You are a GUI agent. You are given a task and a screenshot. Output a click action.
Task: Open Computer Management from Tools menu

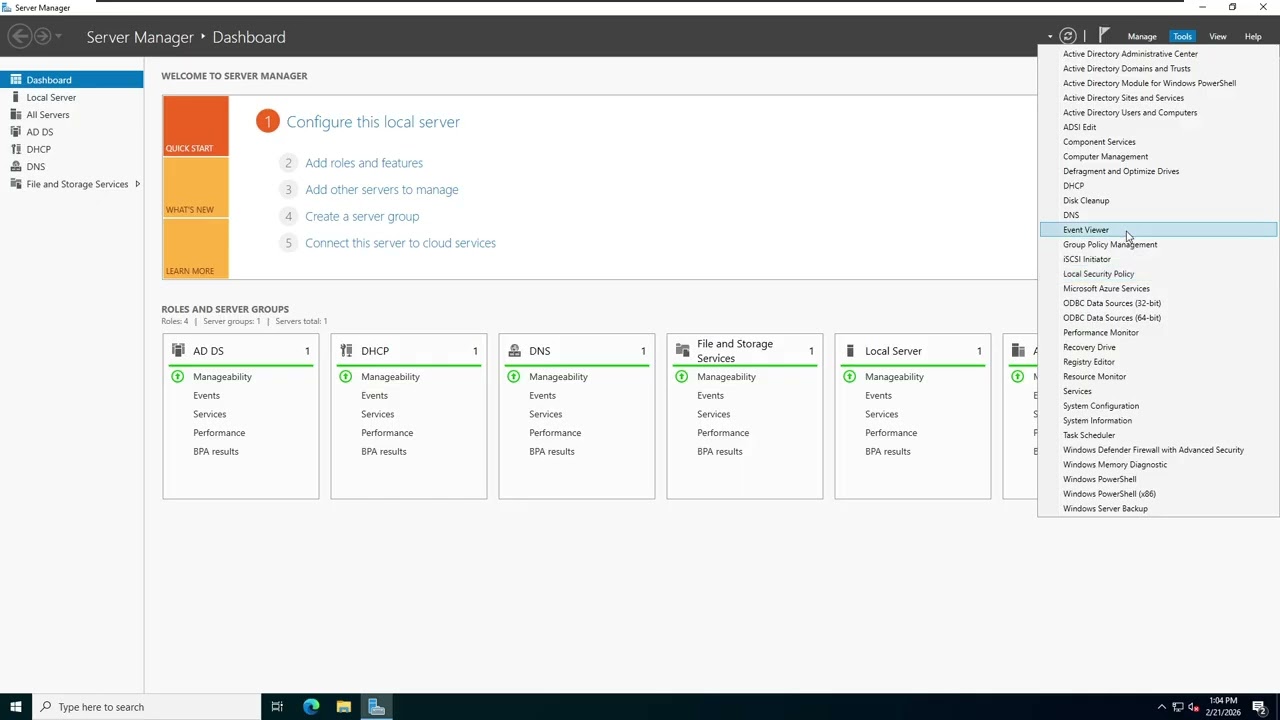pos(1158,157)
